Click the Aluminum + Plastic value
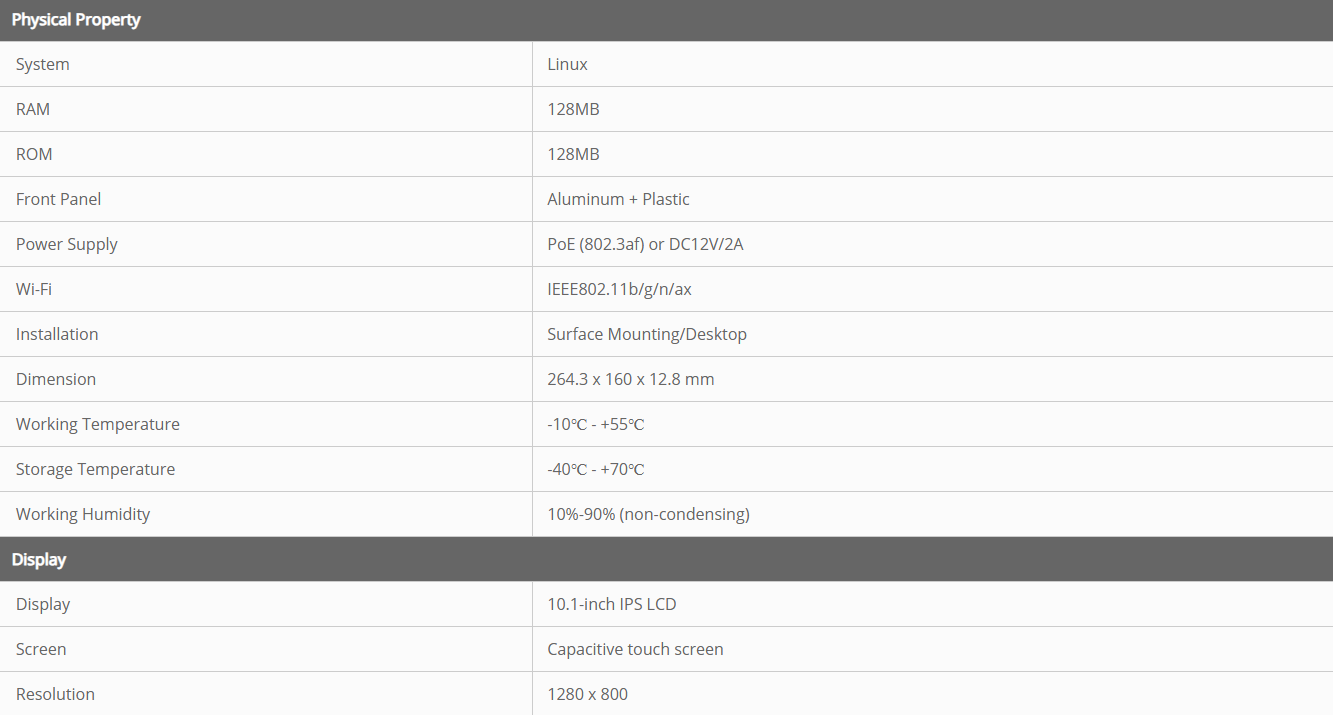This screenshot has height=715, width=1333. click(618, 200)
